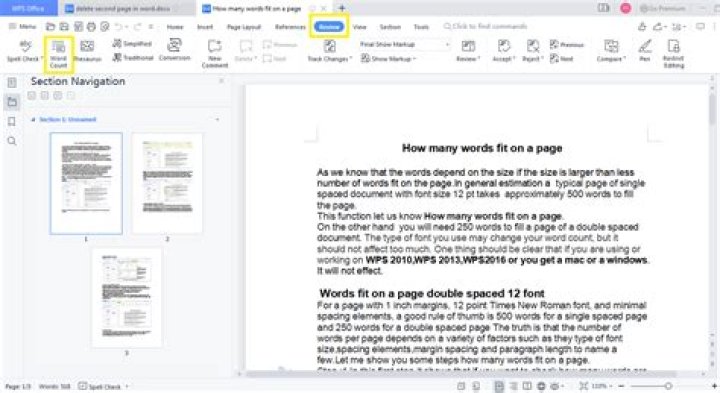
Task: Select page 1 thumbnail
Action: 86,183
